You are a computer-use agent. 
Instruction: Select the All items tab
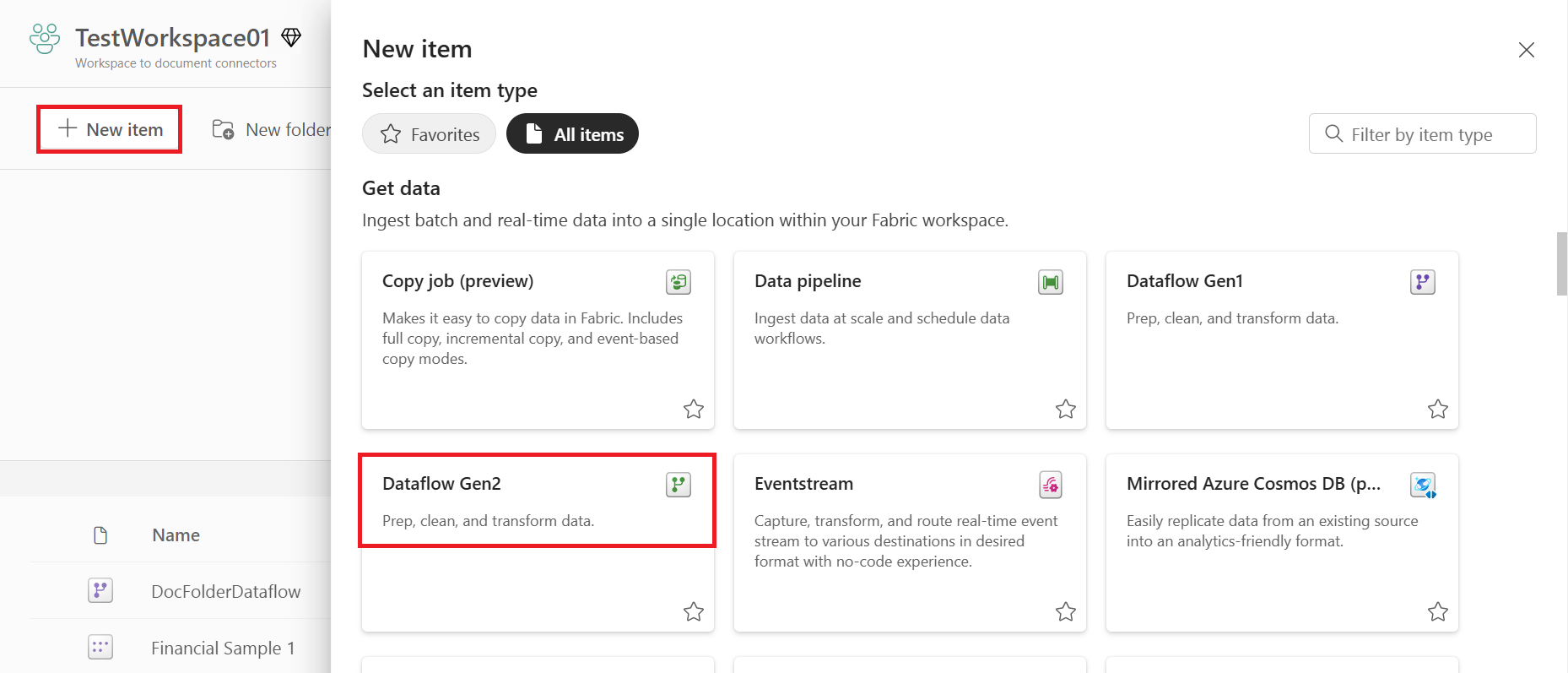click(x=572, y=133)
